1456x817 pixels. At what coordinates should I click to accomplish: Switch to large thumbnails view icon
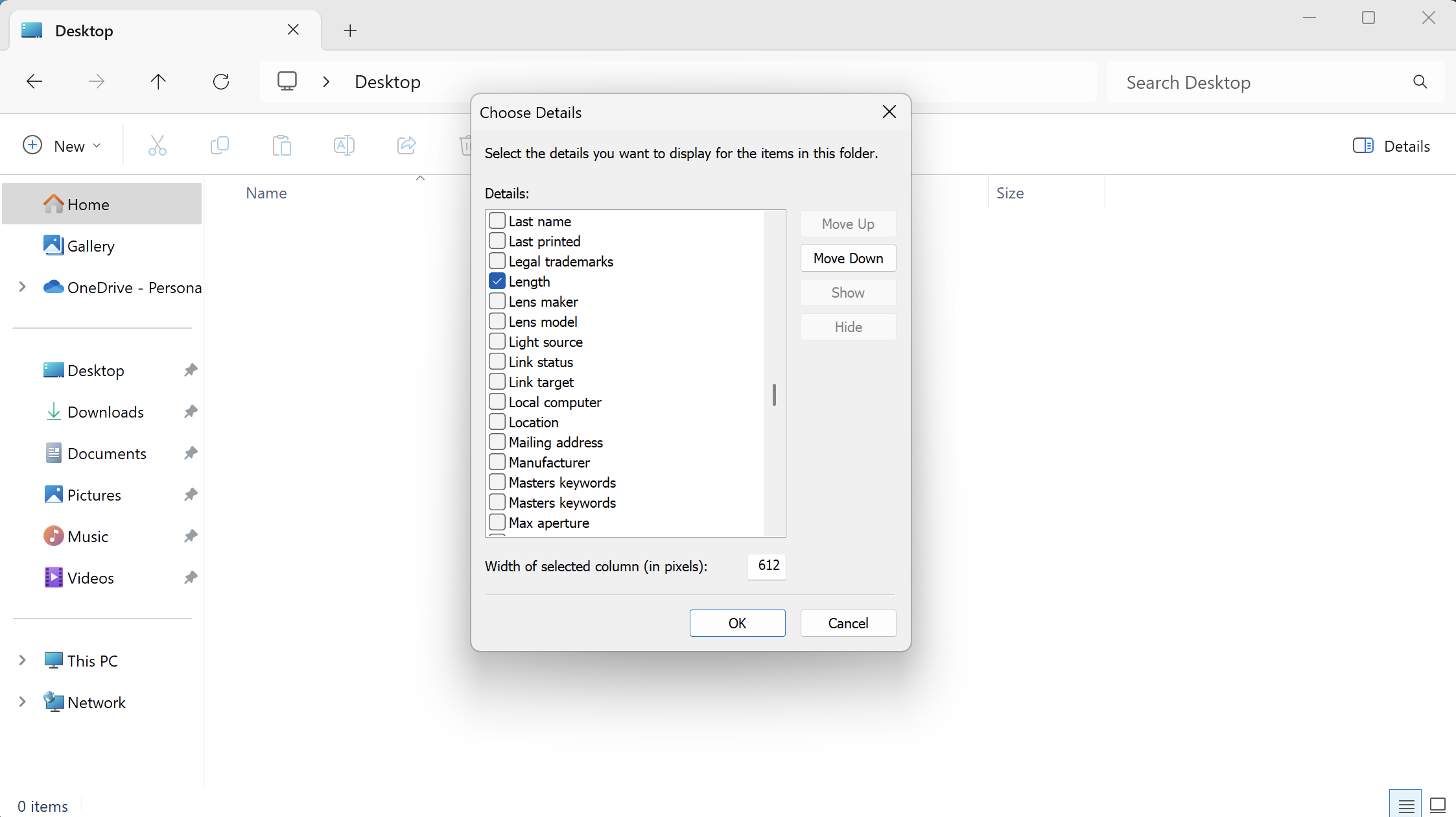1437,805
